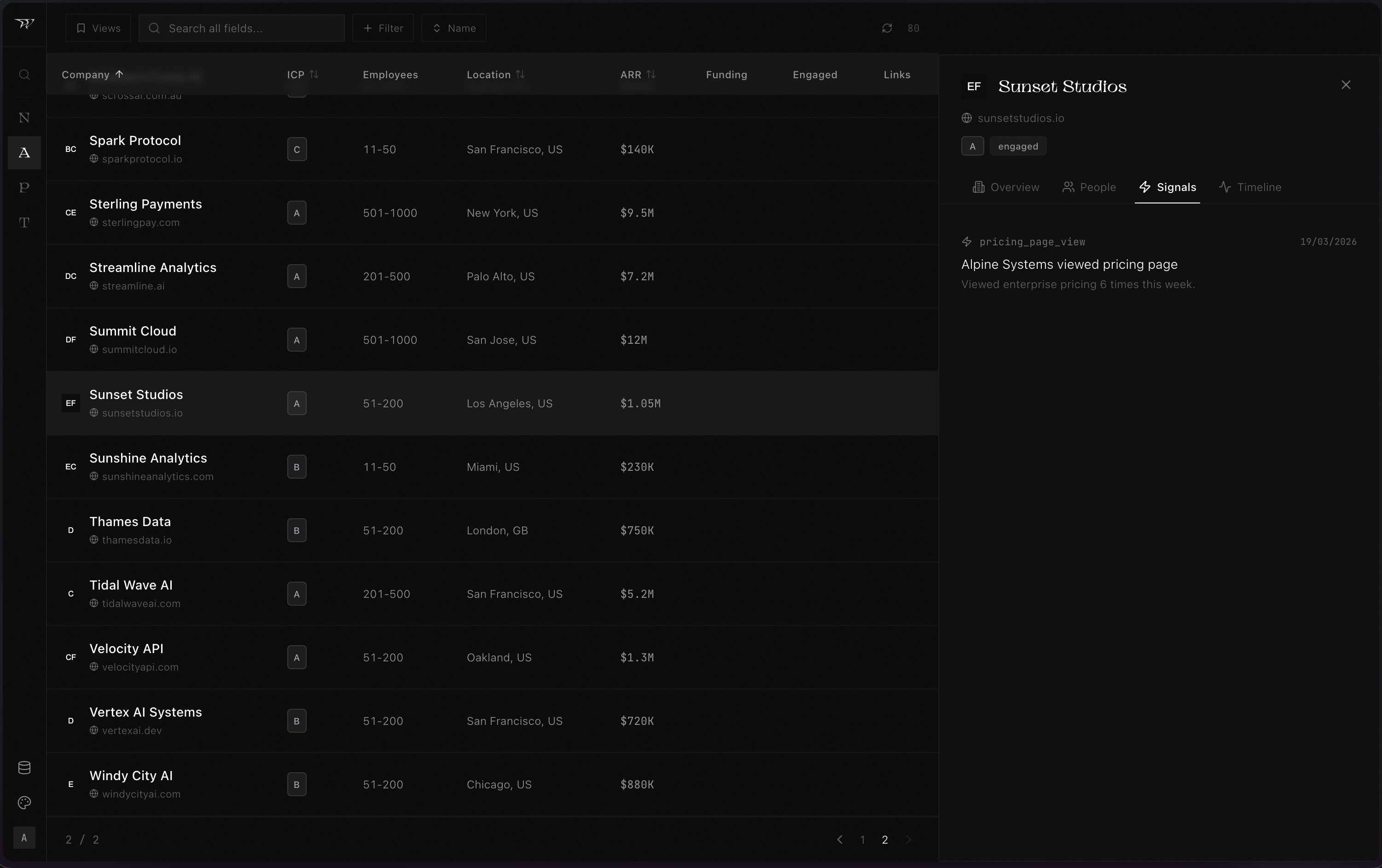Open the T section in sidebar
The image size is (1382, 868).
click(24, 223)
